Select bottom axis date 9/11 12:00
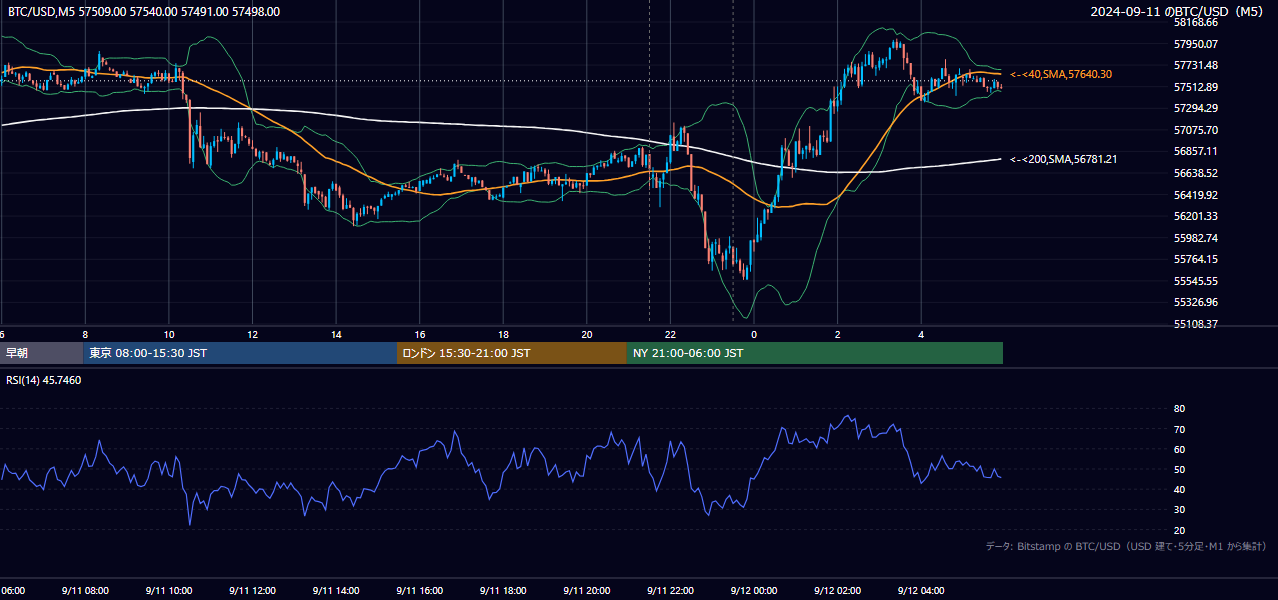Screen dimensions: 1278x600 click(x=252, y=591)
